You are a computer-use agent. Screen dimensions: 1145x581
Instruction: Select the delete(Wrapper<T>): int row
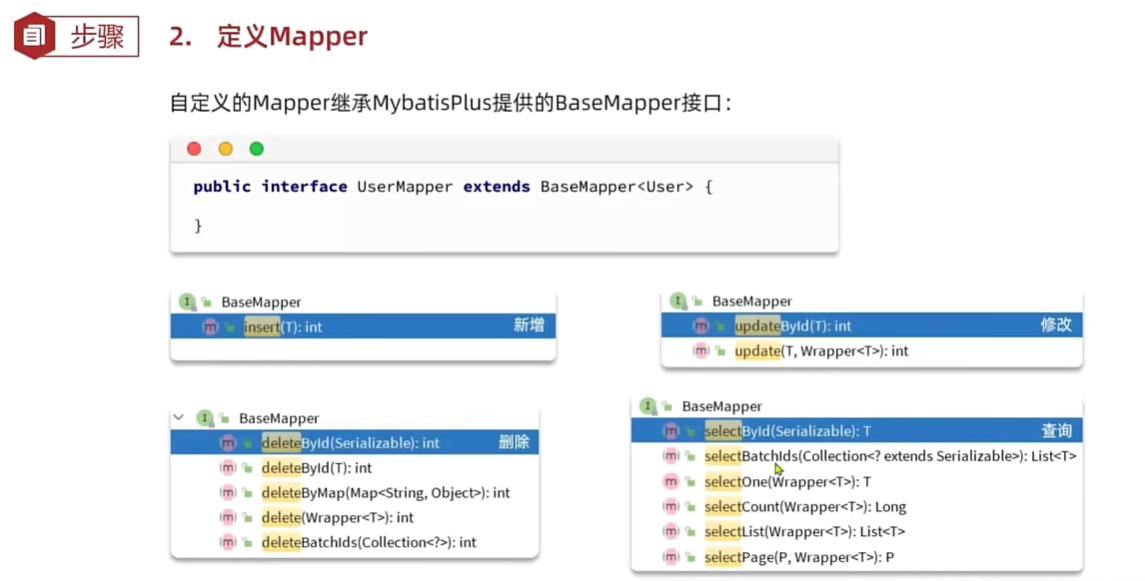[355, 517]
